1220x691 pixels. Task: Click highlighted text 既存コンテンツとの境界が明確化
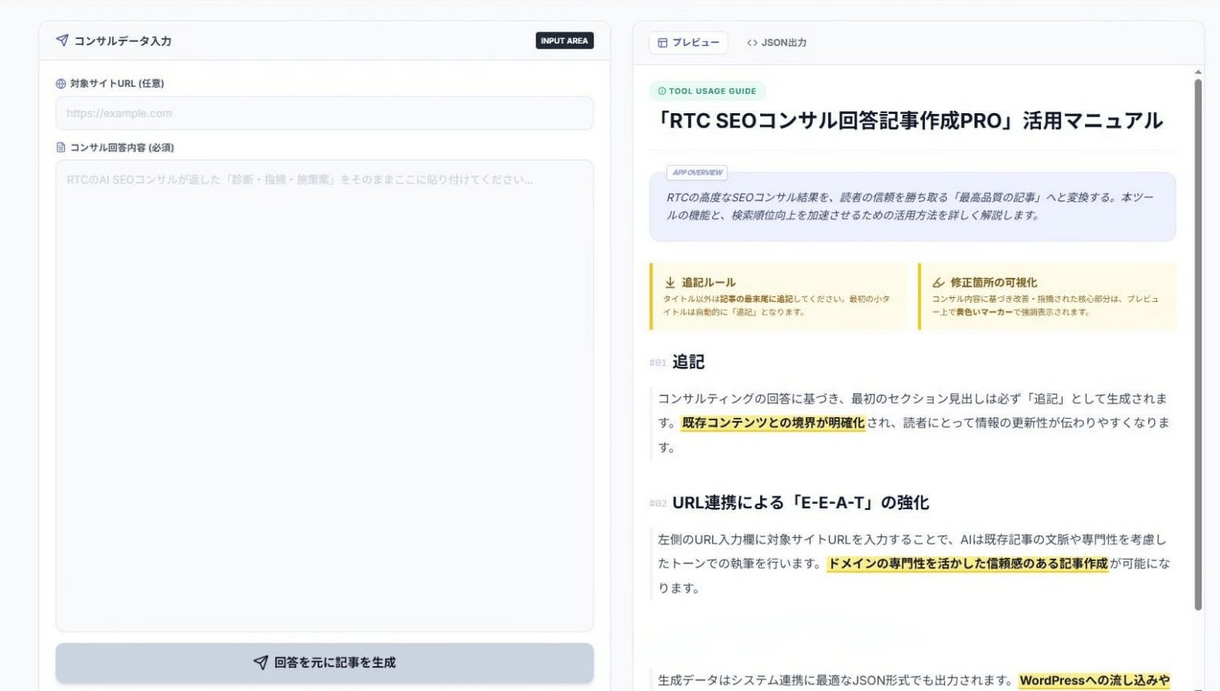[x=773, y=423]
